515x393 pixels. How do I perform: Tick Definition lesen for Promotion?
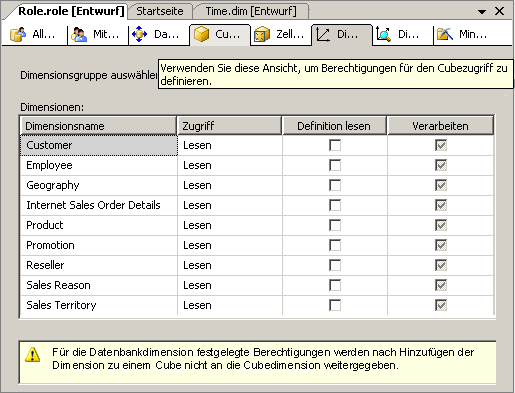click(x=335, y=245)
